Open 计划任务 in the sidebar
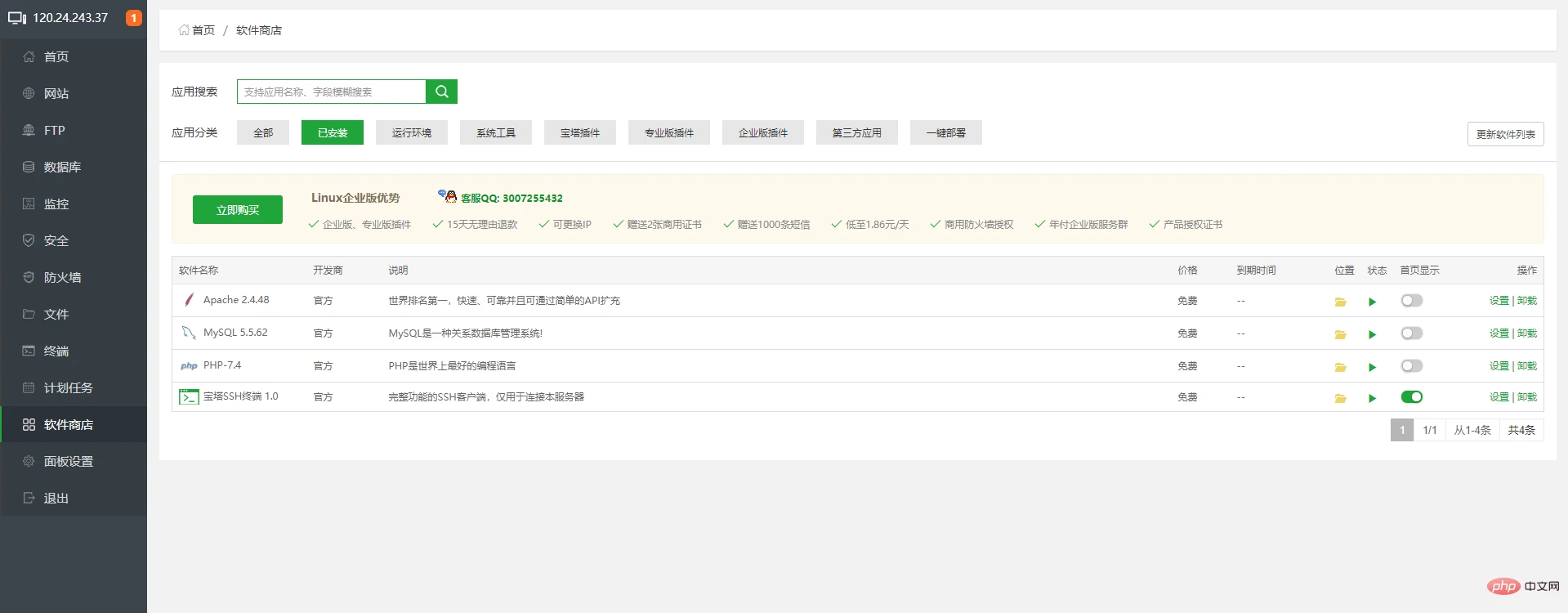This screenshot has width=1568, height=613. point(74,387)
